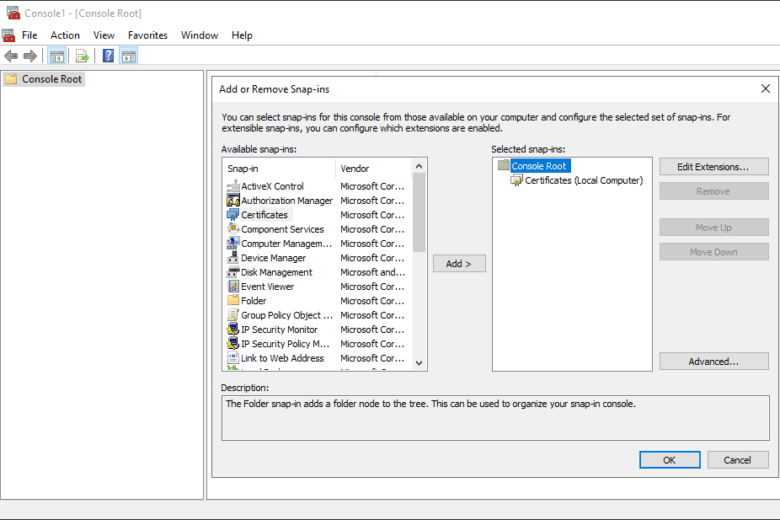The height and width of the screenshot is (520, 780).
Task: Click the Edit Extensions... button
Action: 713,167
